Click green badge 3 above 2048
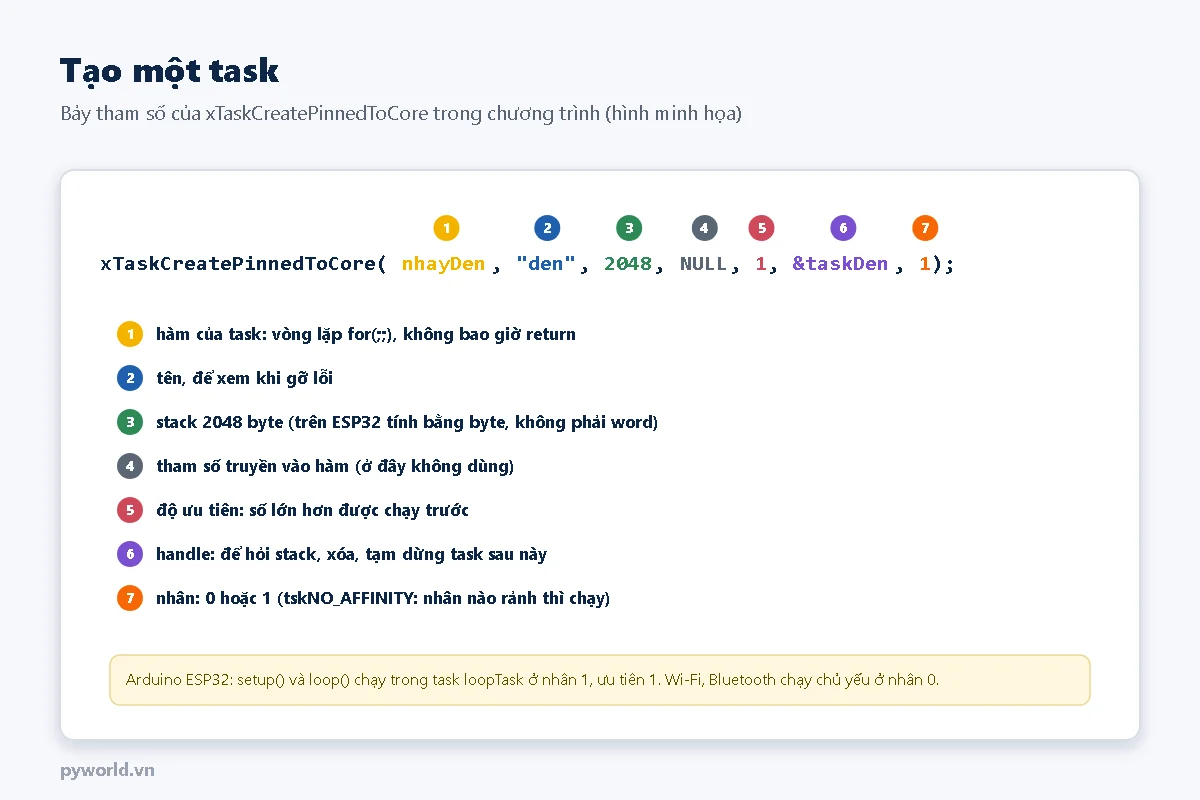This screenshot has width=1200, height=800. [629, 228]
